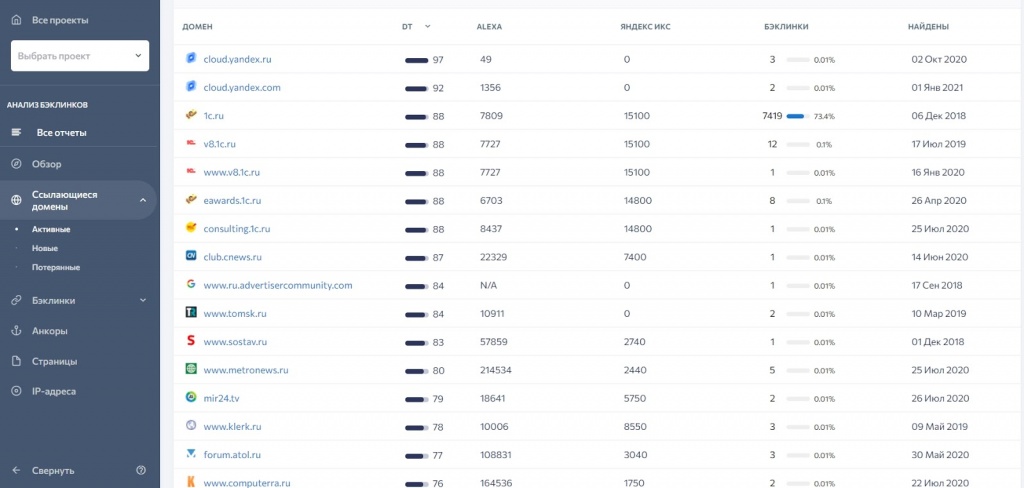Click the home icon beside Все проекты

16,20
